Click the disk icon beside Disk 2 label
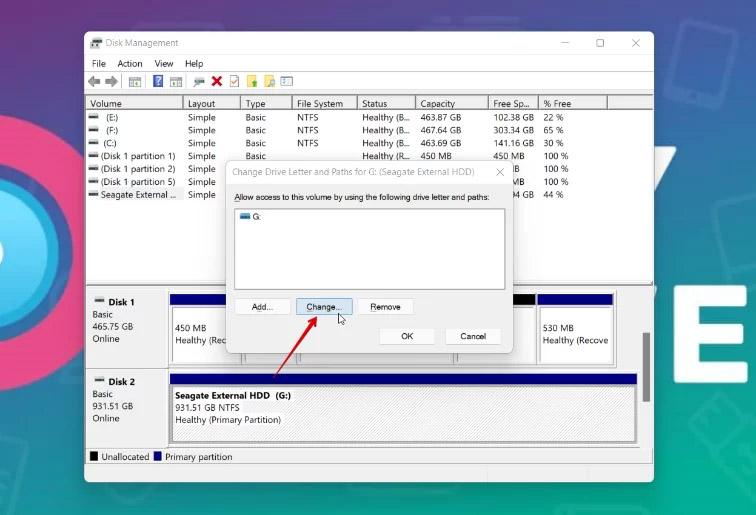Screen dimensions: 756x515 coord(99,380)
